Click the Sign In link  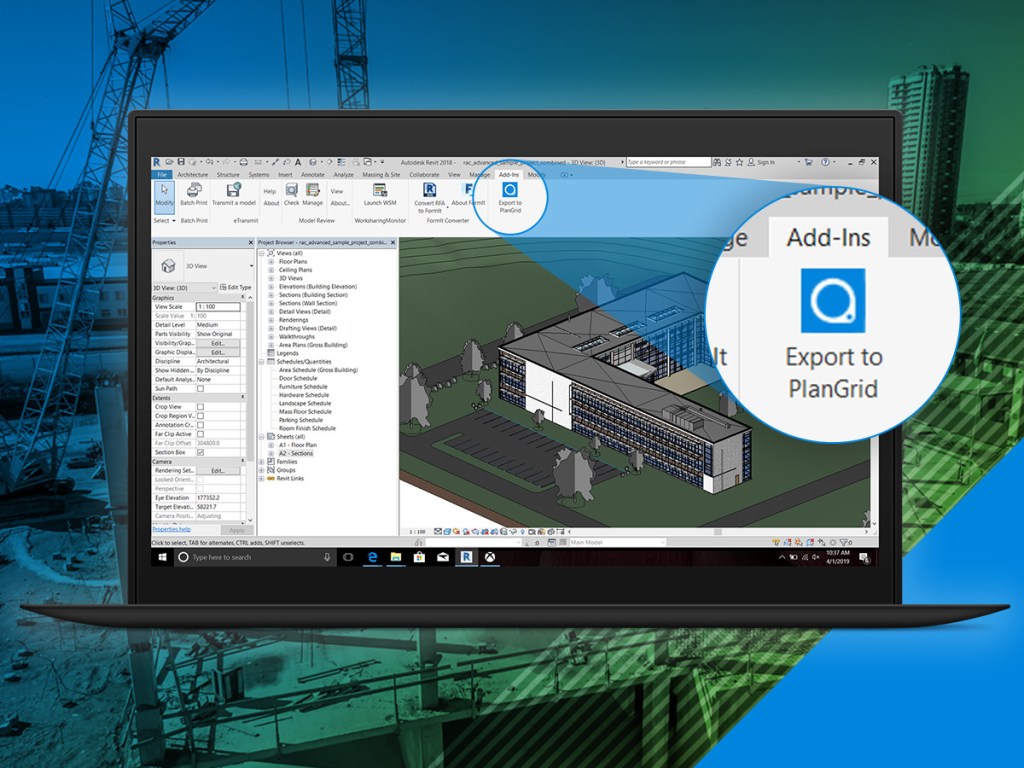pos(766,162)
